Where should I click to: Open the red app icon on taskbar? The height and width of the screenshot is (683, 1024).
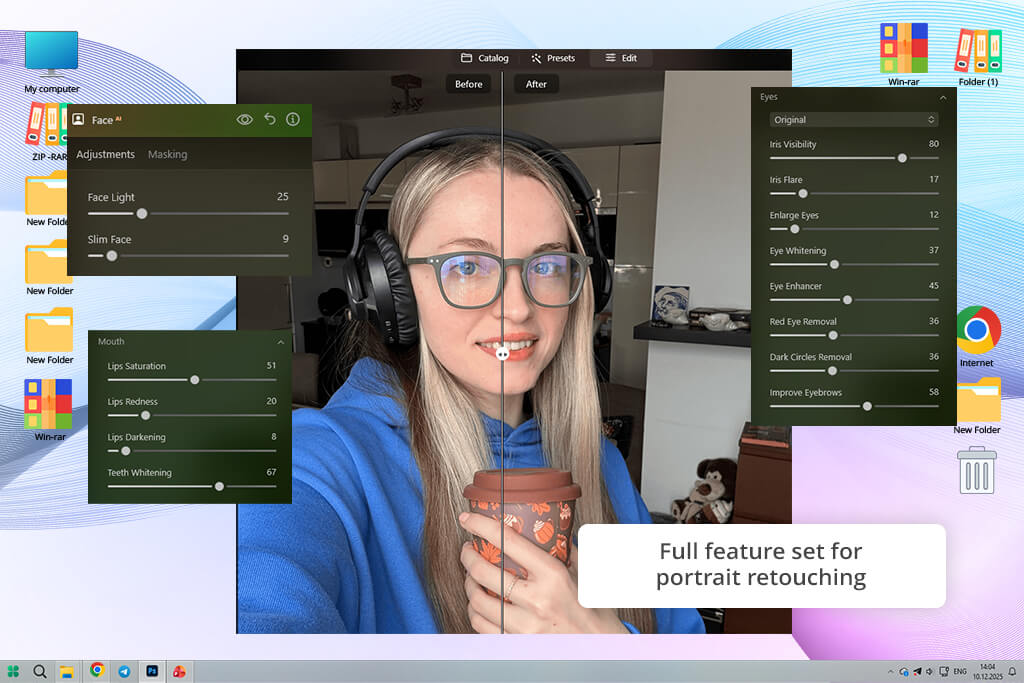179,671
